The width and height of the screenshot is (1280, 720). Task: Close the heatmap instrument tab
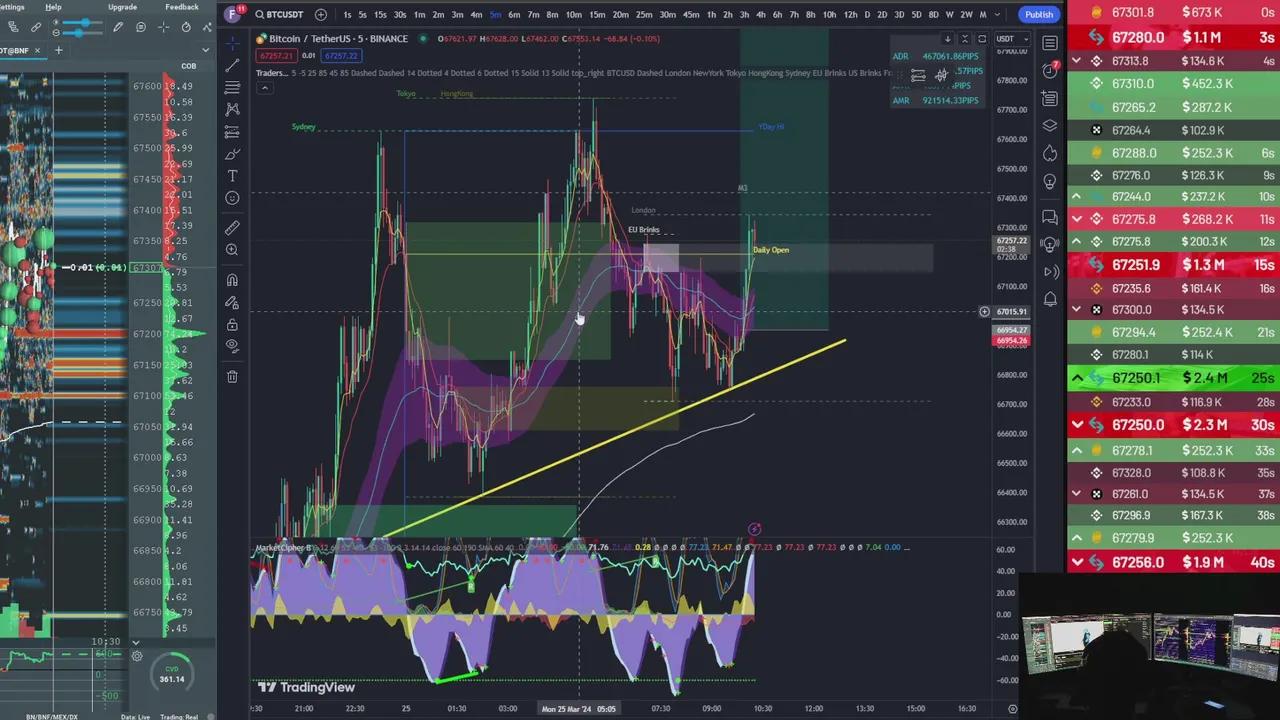coord(37,50)
